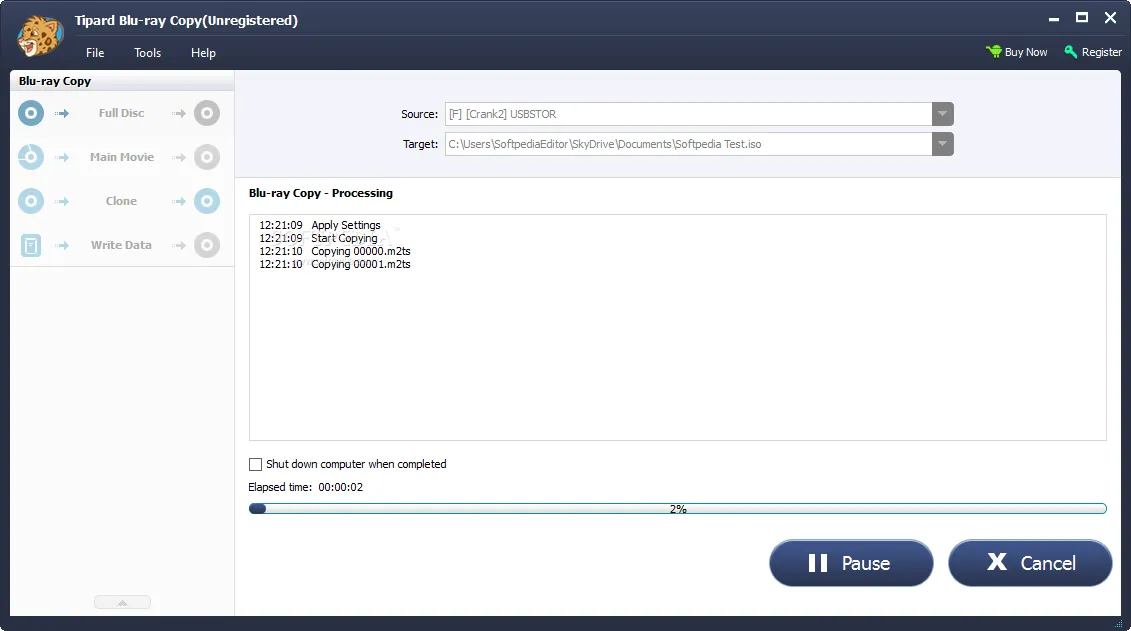The image size is (1131, 631).
Task: Open the Tools menu
Action: tap(147, 53)
